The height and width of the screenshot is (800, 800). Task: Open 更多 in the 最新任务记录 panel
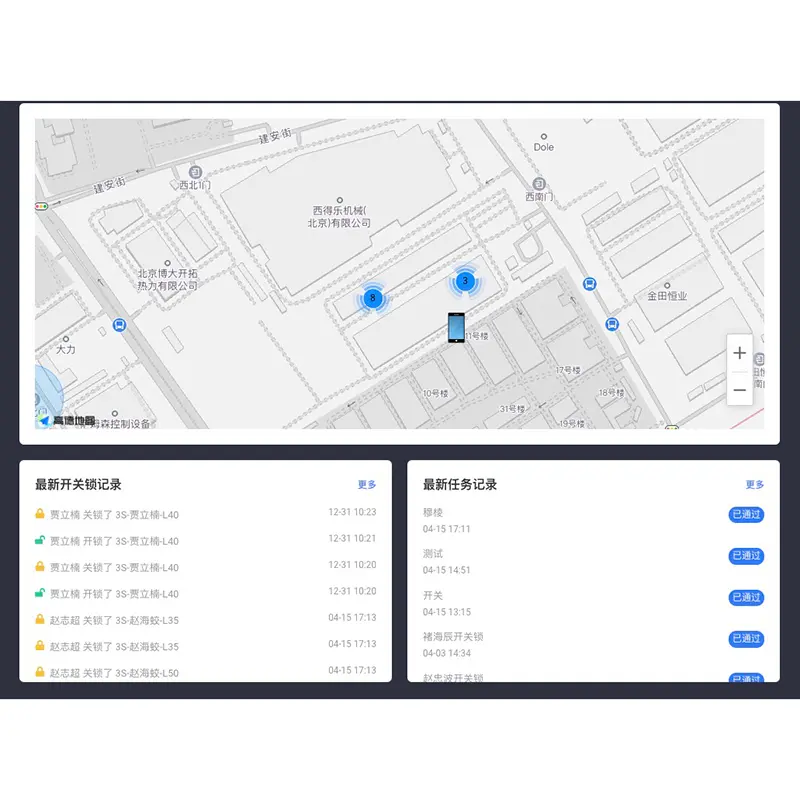(755, 484)
